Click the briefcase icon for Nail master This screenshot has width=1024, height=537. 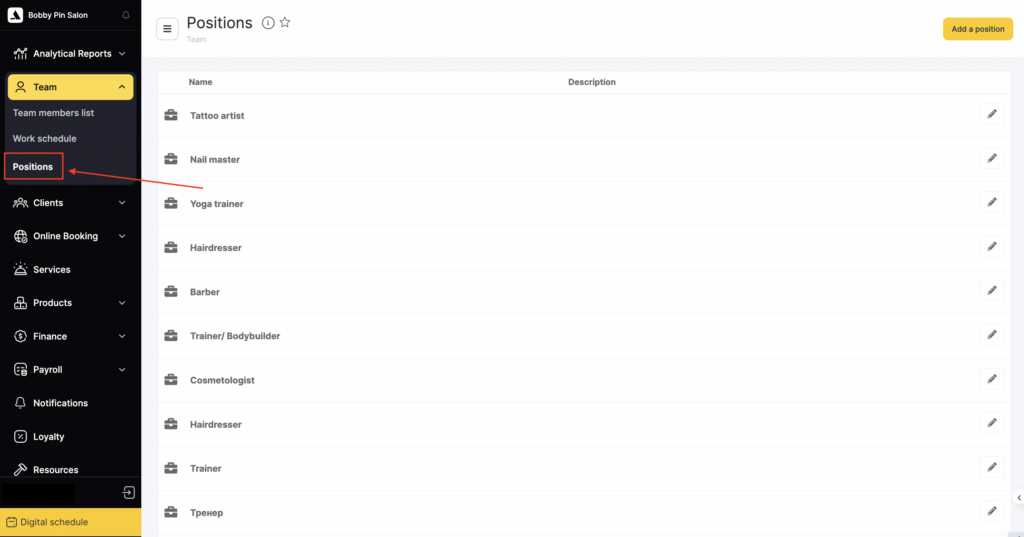click(171, 159)
